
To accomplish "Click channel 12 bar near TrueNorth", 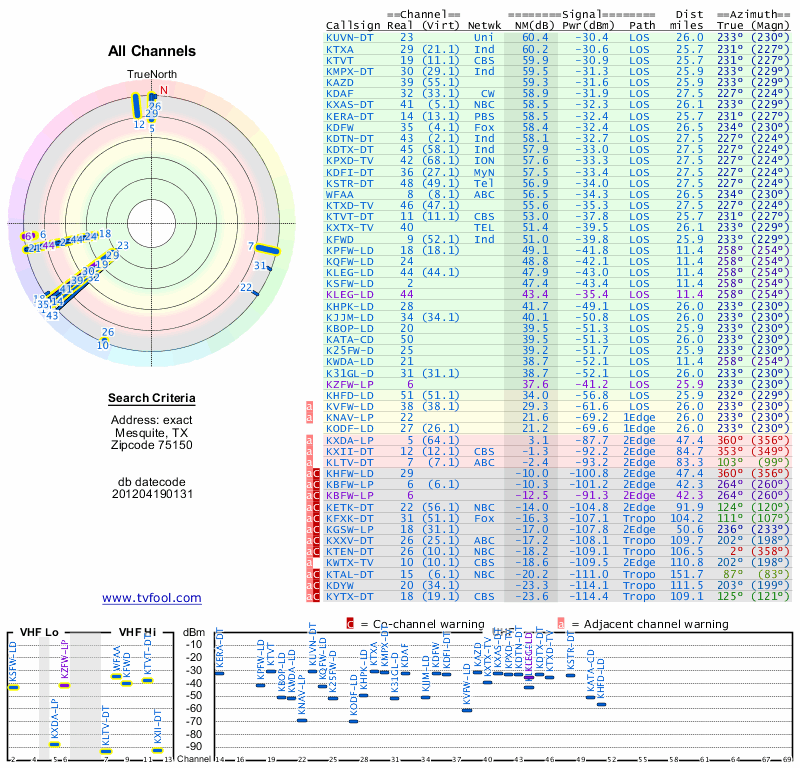I will coord(139,106).
